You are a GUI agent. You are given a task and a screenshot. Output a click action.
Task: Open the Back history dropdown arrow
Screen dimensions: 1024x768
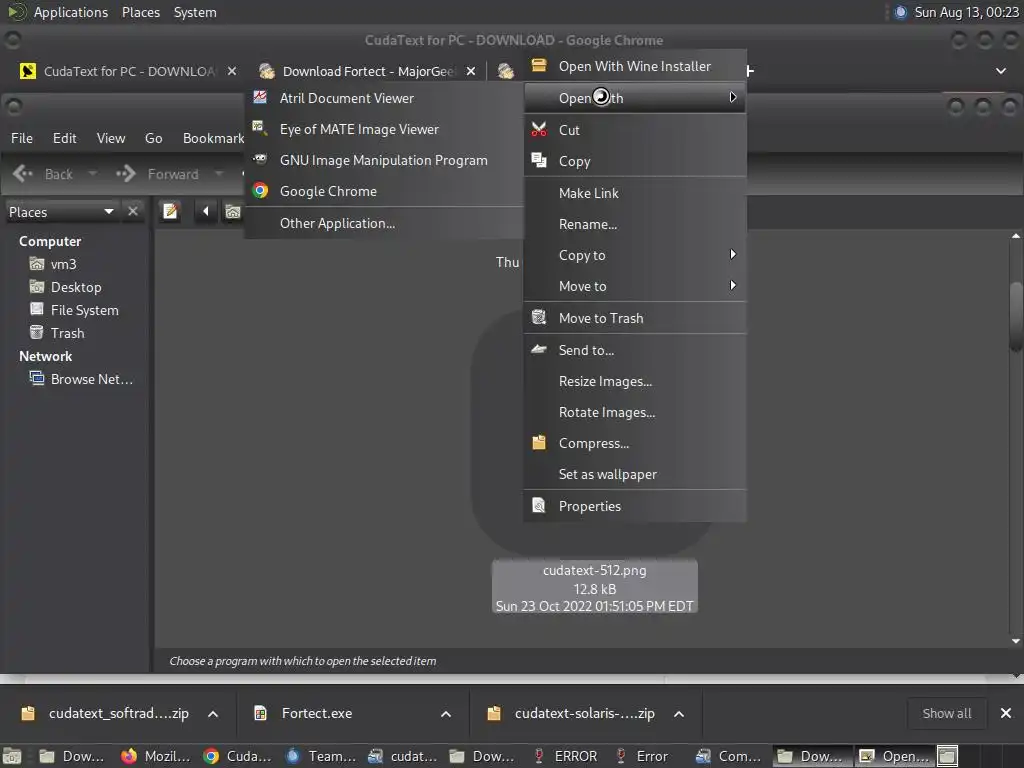tap(92, 174)
